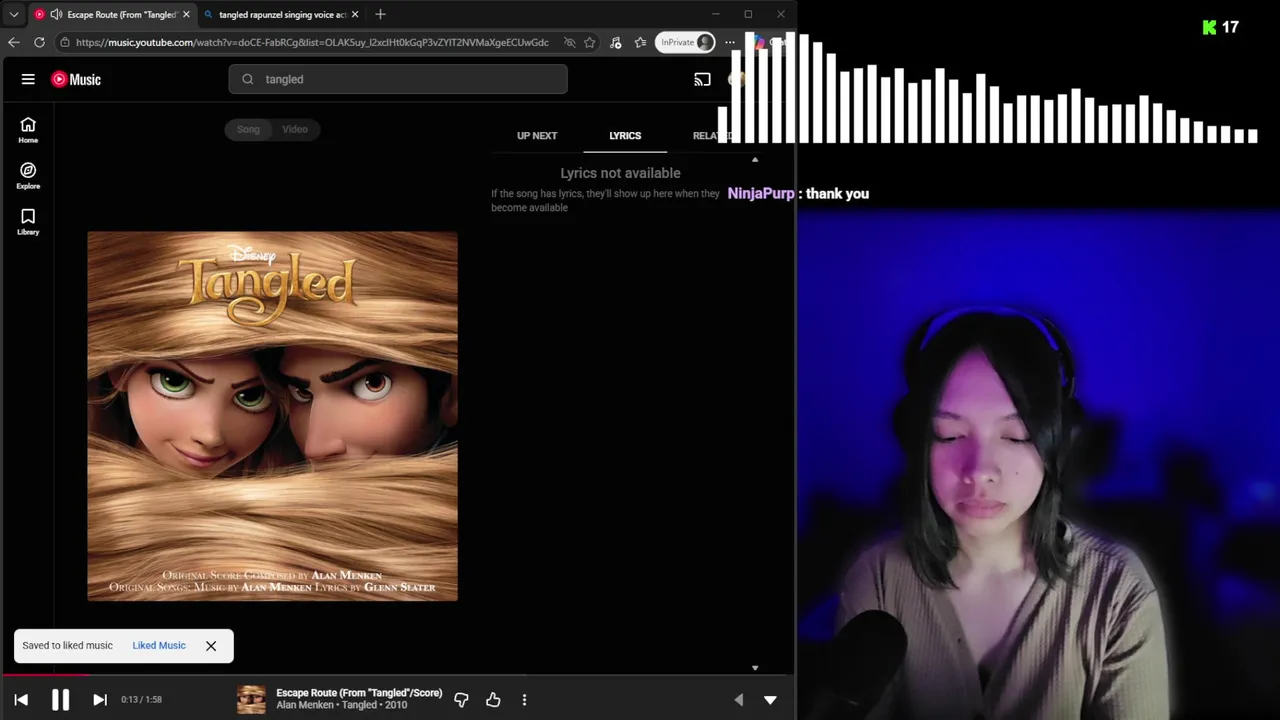The image size is (1280, 720).
Task: Toggle the thumbs up like button
Action: [x=493, y=700]
